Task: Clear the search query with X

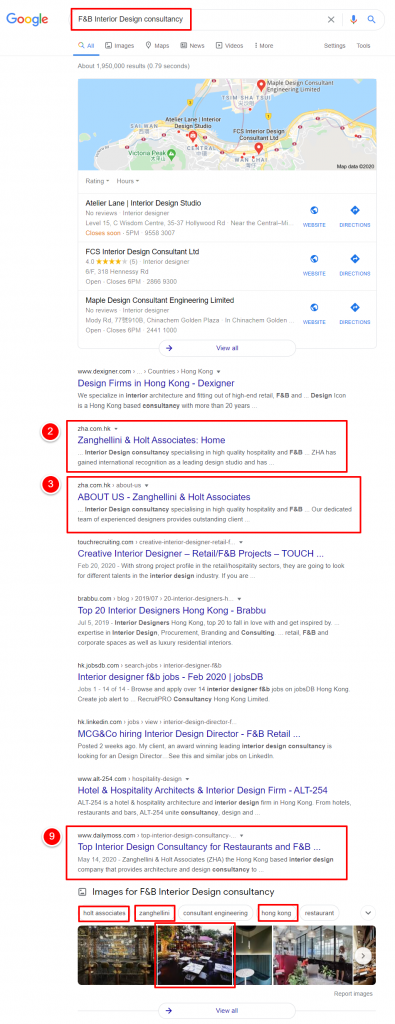Action: (x=331, y=20)
